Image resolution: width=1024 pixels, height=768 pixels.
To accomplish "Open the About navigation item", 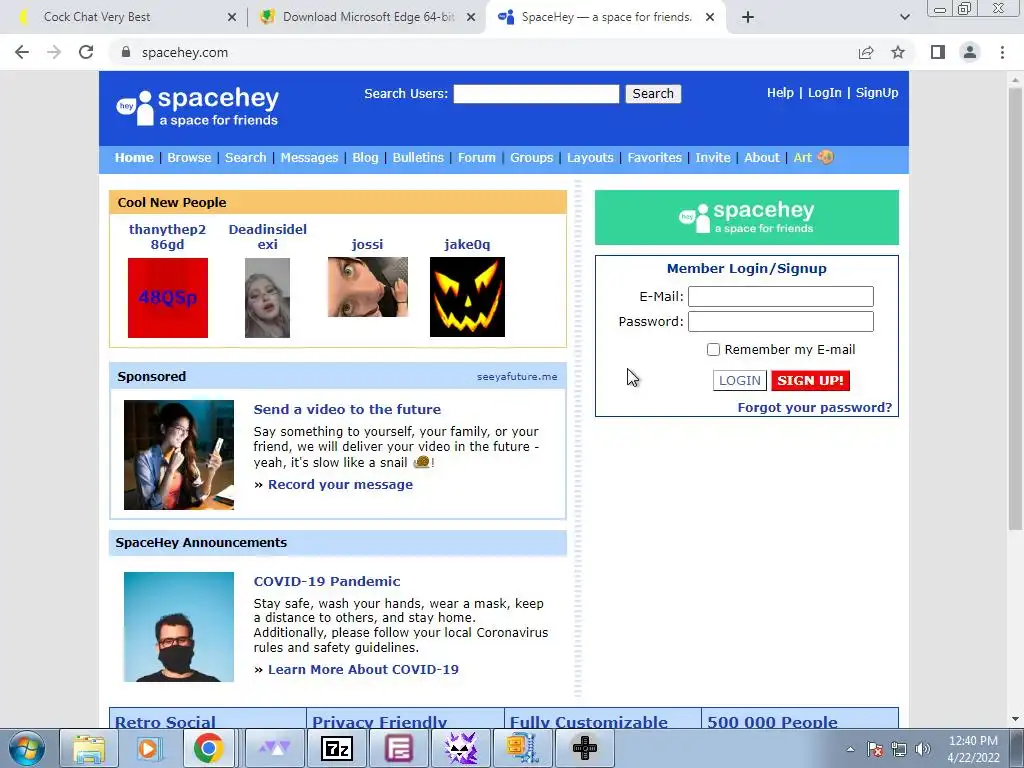I will pos(761,157).
